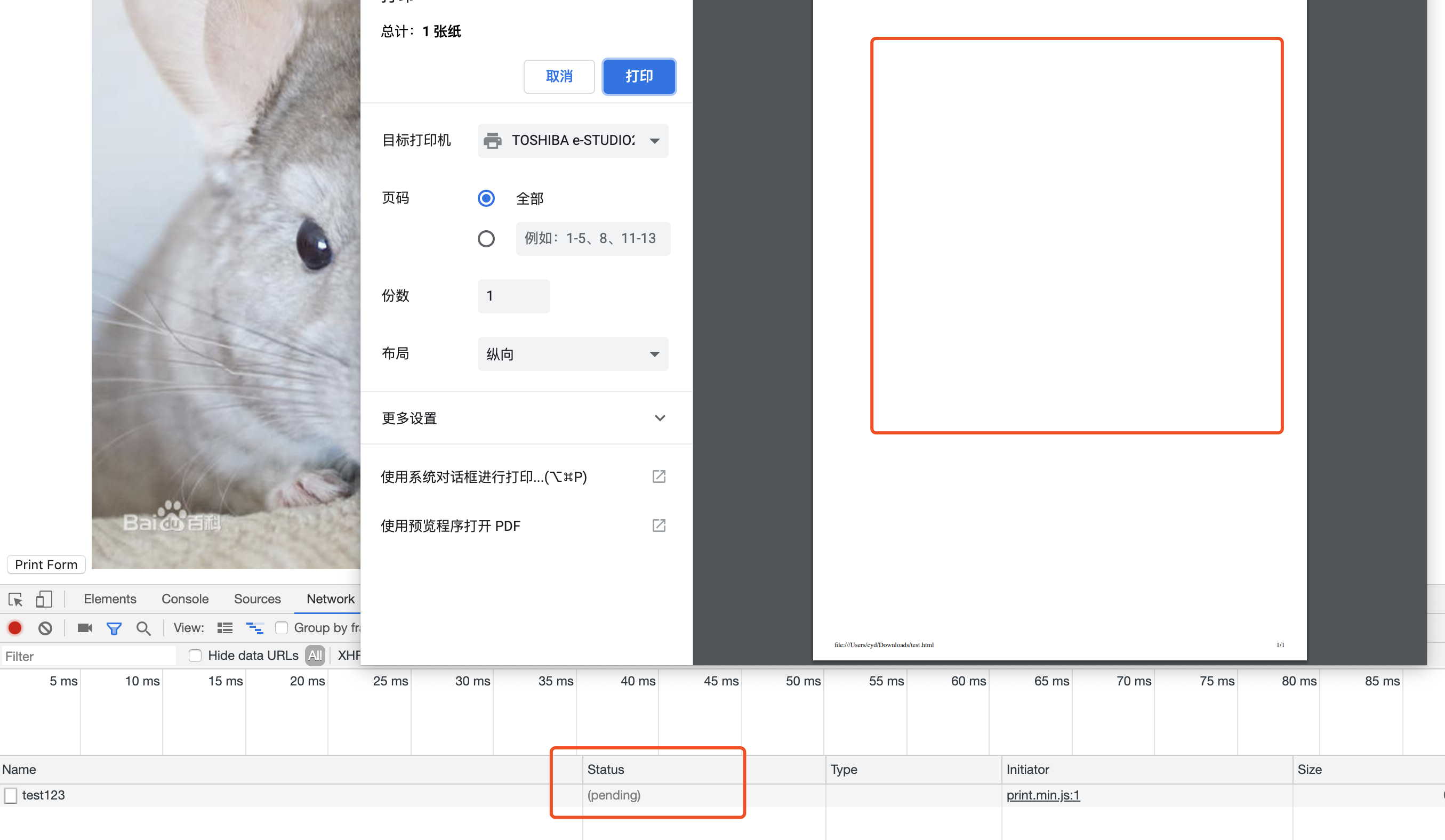The image size is (1445, 840).
Task: Switch to the Elements tab
Action: (x=110, y=599)
